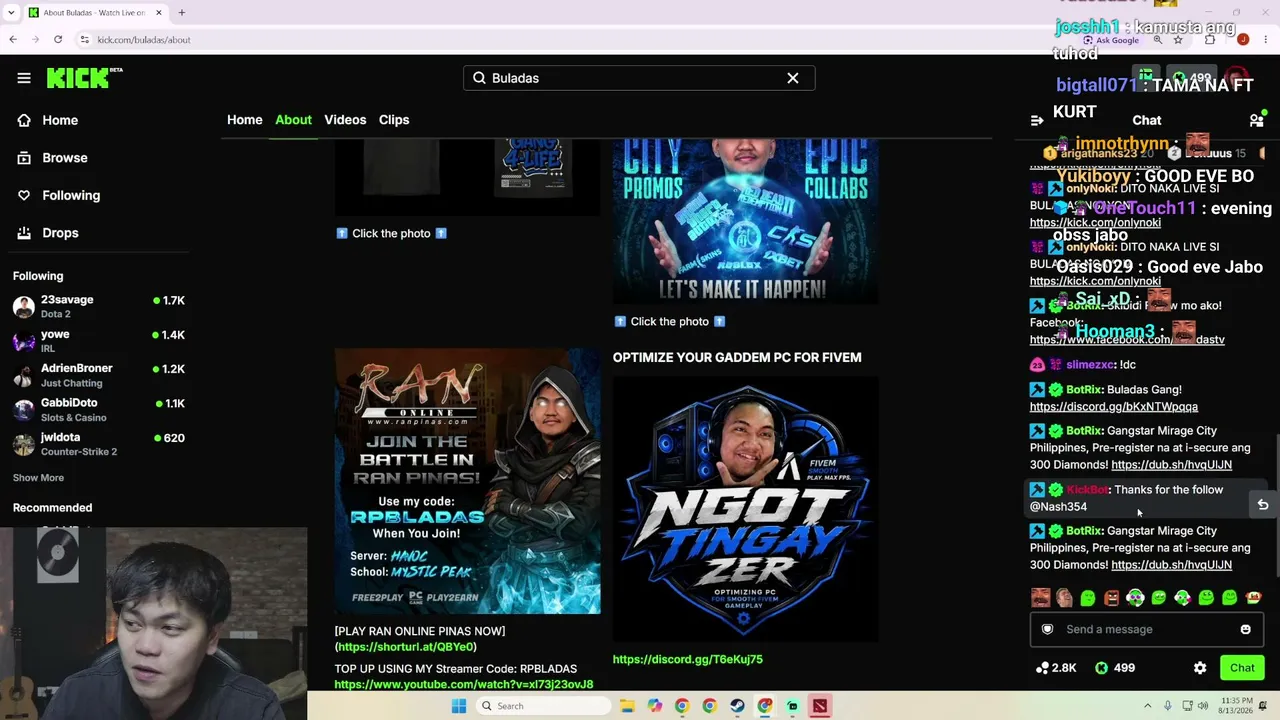
Task: Switch to the channel Home tab
Action: [245, 120]
